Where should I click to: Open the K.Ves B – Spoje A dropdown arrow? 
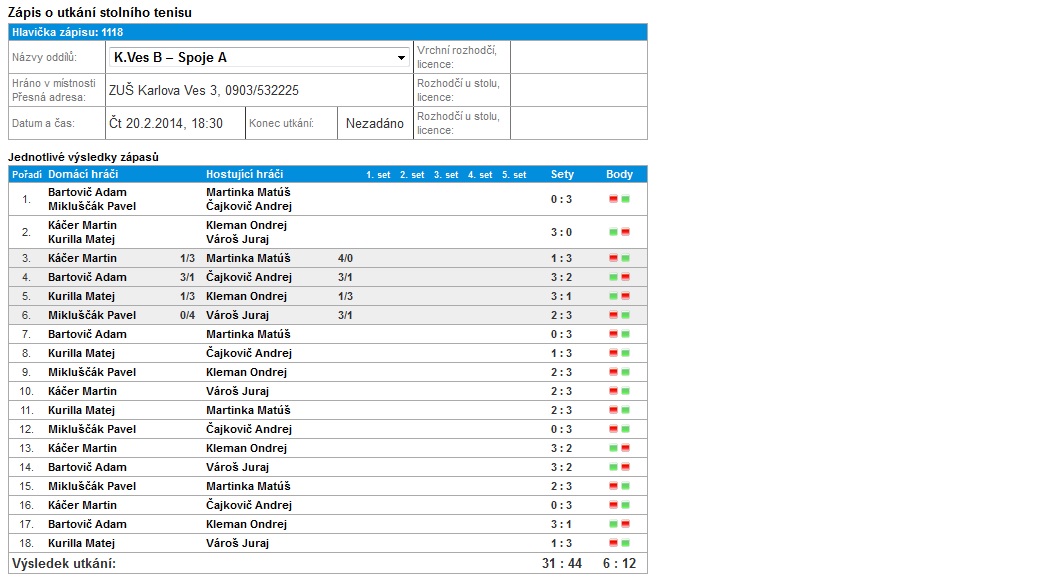pyautogui.click(x=401, y=58)
